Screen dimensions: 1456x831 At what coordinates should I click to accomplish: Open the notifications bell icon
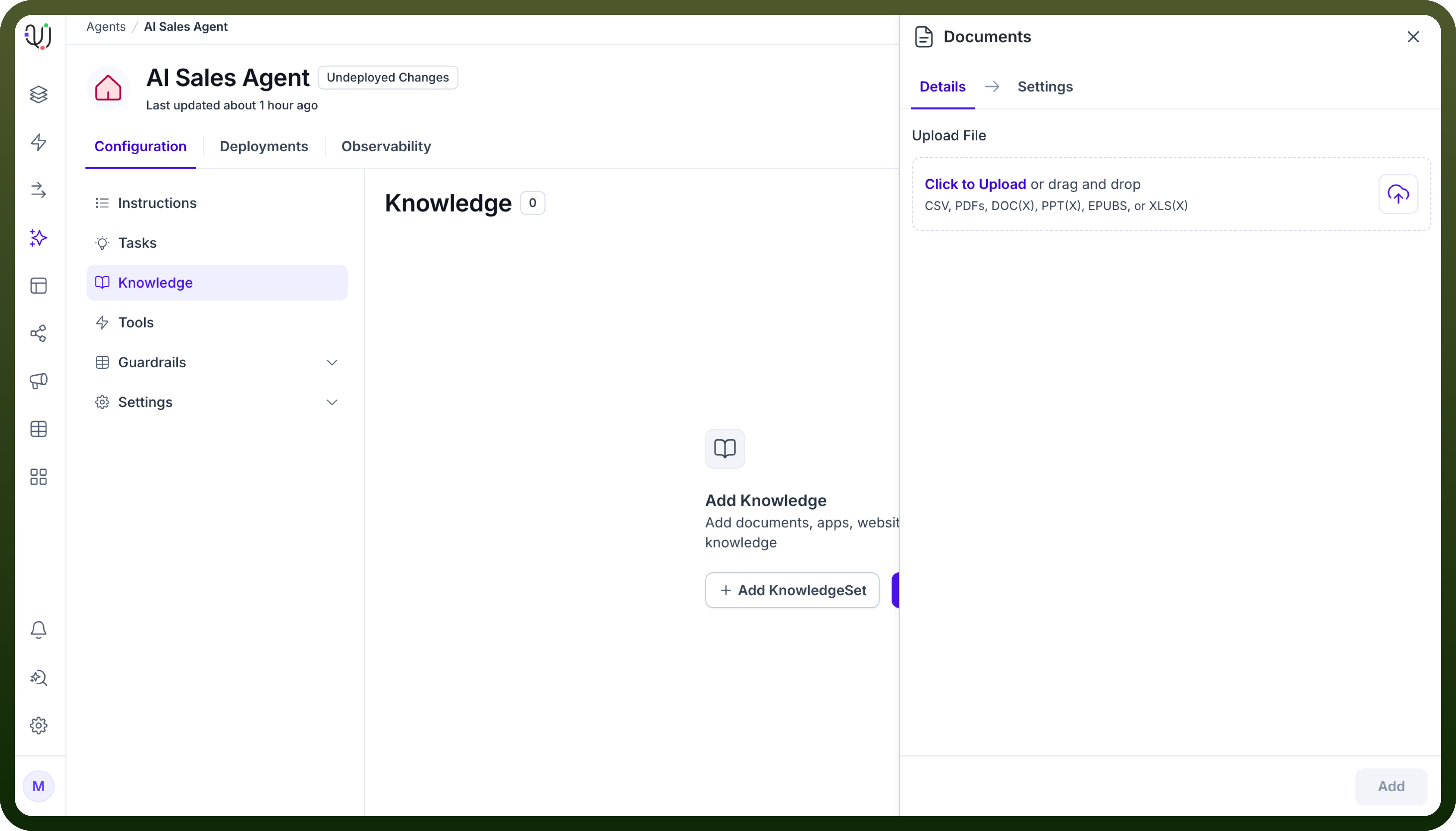38,630
